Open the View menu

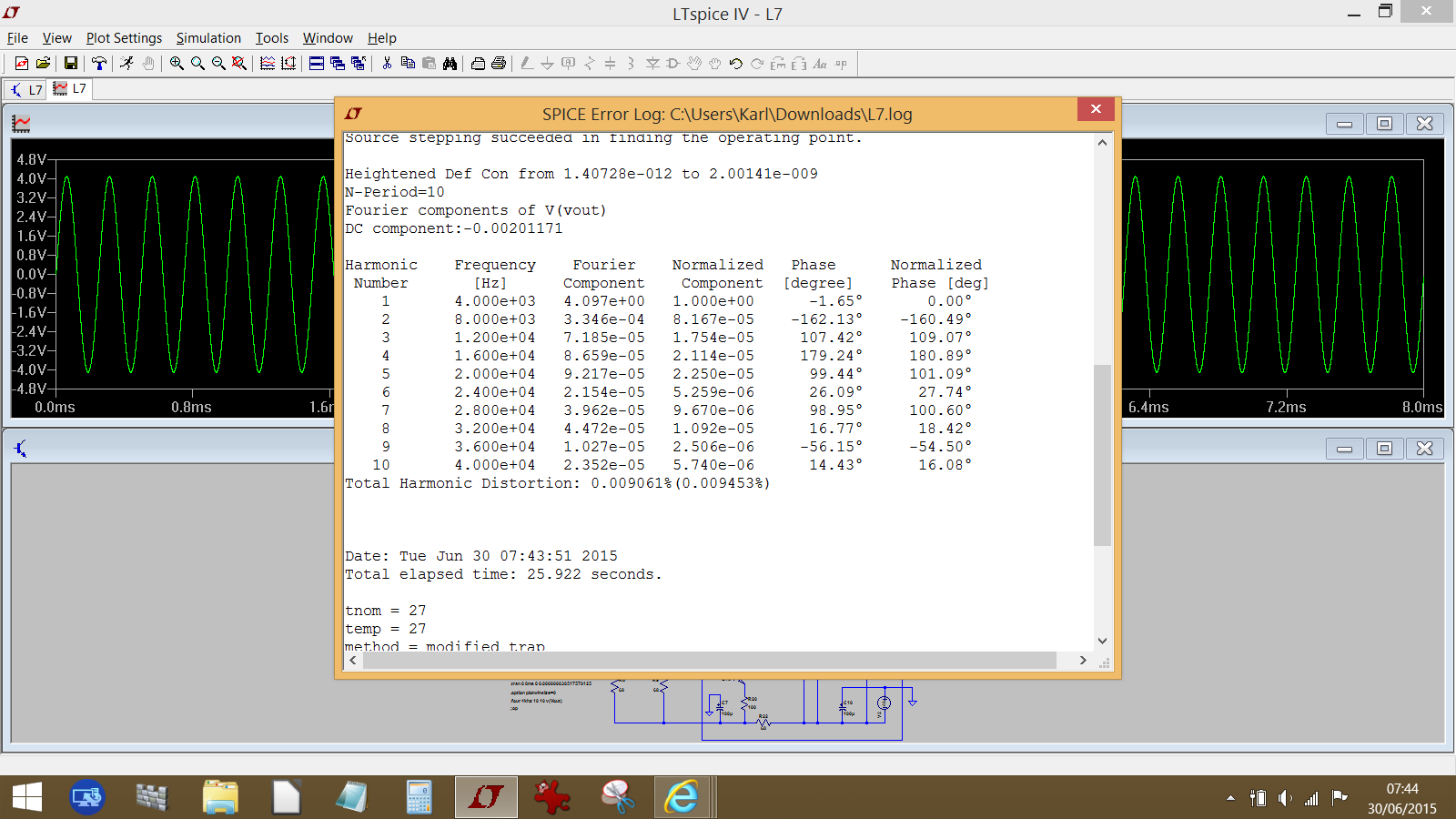tap(56, 38)
